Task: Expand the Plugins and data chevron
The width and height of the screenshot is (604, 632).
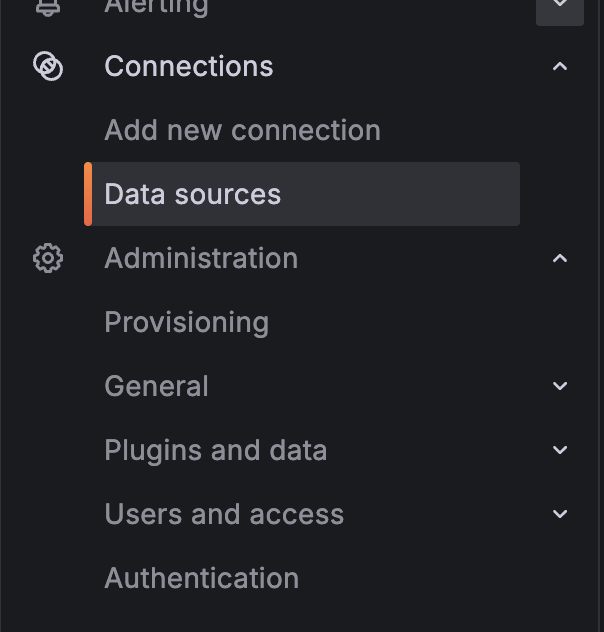Action: 560,450
